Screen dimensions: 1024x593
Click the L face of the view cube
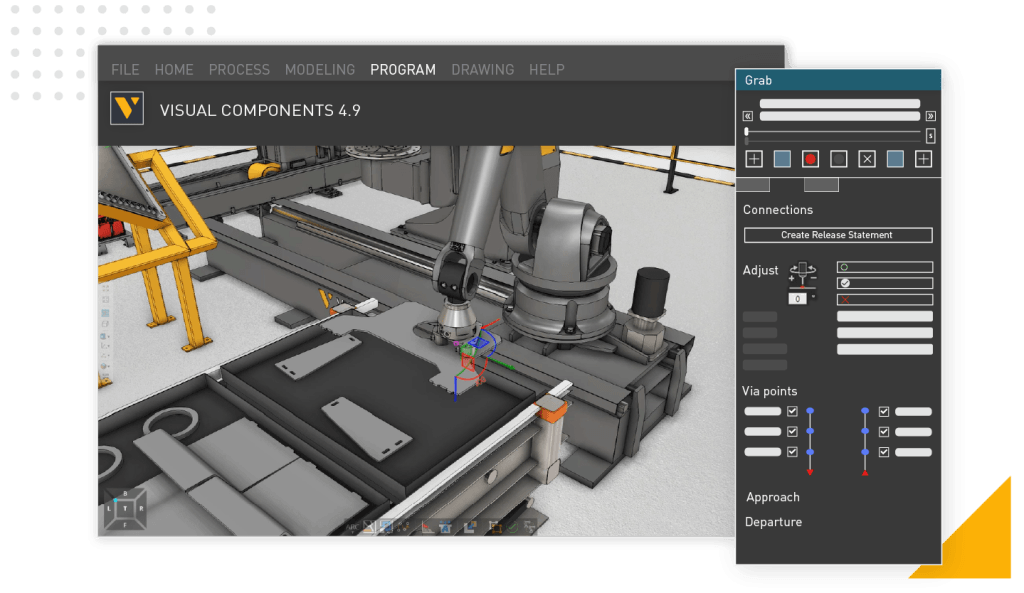[x=109, y=508]
